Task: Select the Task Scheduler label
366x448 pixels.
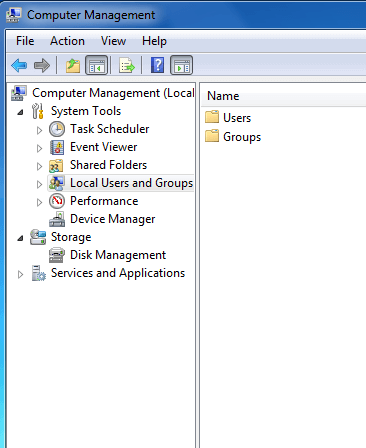Action: 109,129
